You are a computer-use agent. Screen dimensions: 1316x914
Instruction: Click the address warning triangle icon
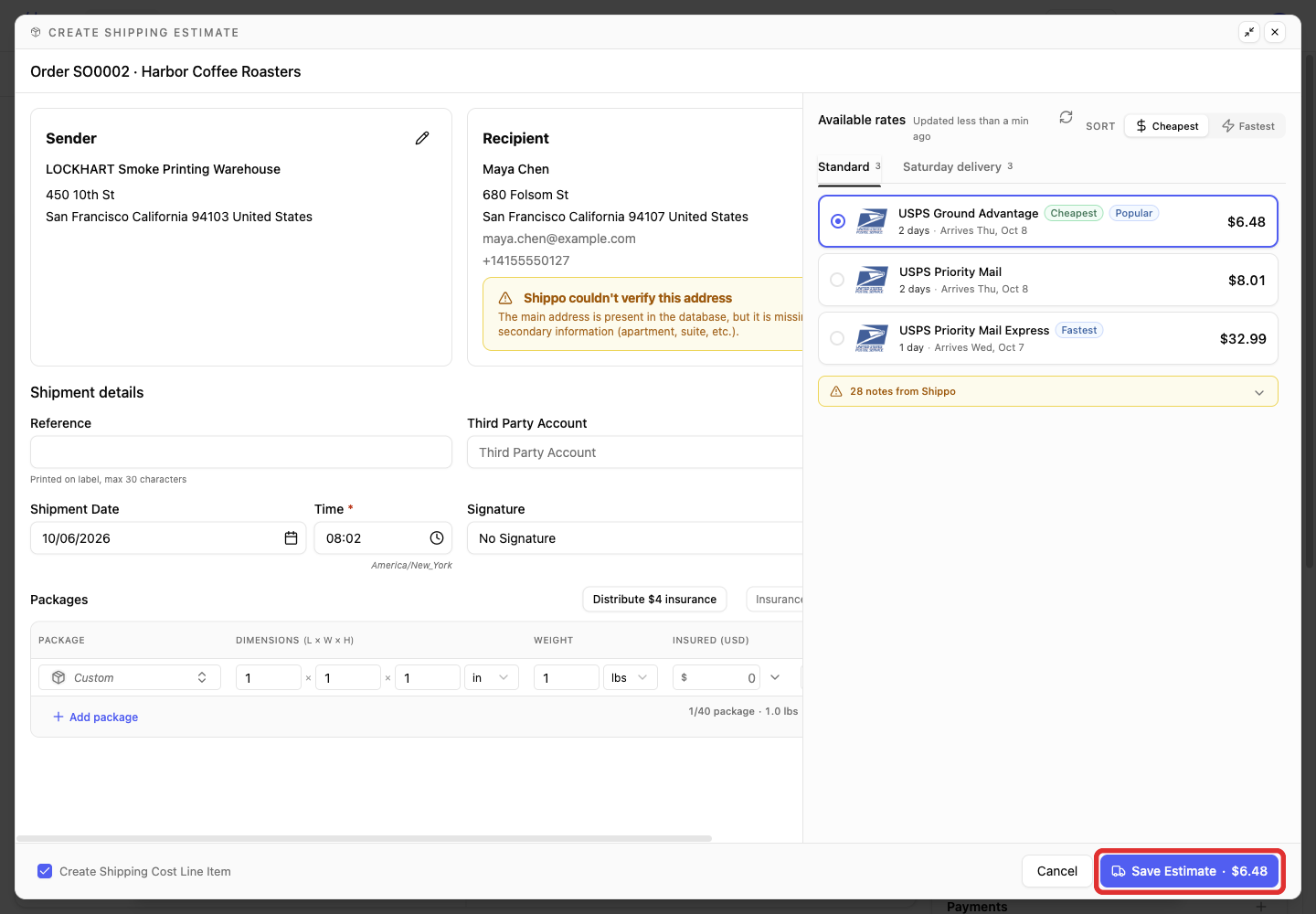tap(505, 298)
